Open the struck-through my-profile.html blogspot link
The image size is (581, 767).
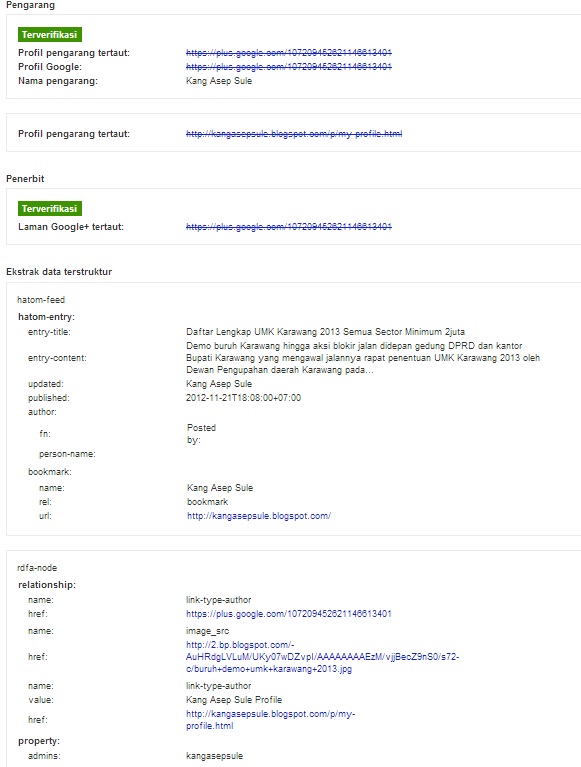pos(294,134)
